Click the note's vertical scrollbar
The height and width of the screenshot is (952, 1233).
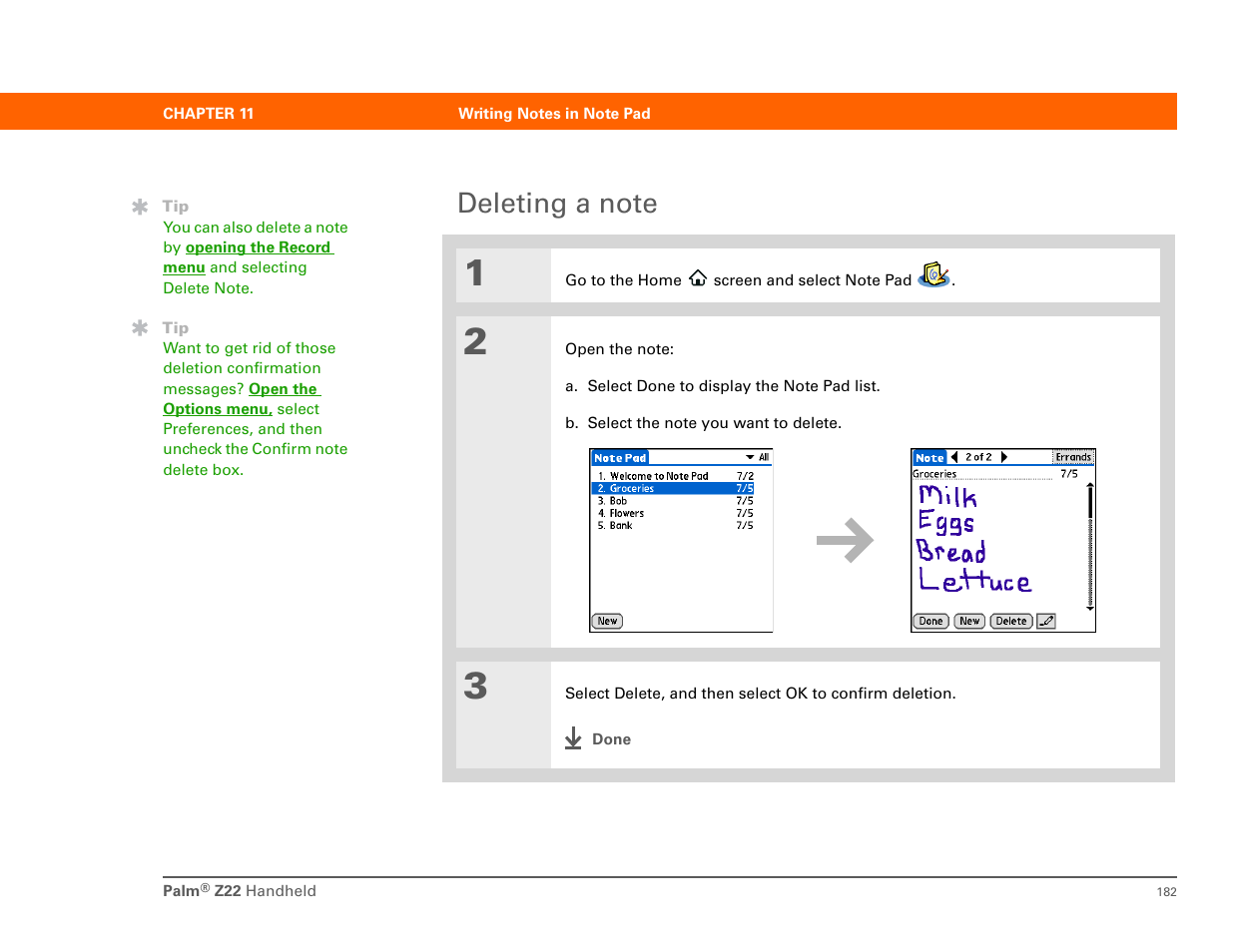click(1090, 546)
